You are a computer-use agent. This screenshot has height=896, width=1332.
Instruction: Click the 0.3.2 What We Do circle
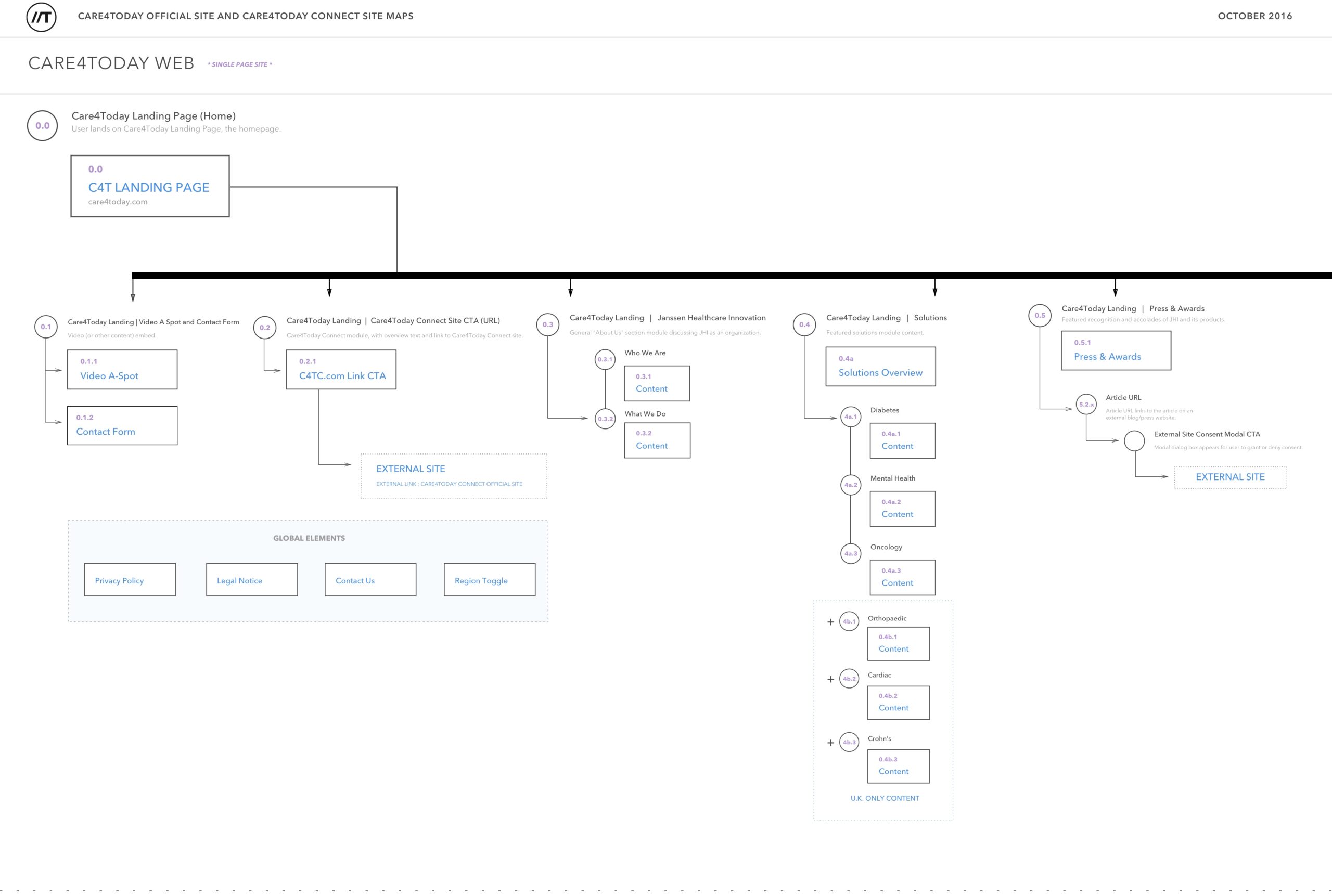tap(605, 419)
